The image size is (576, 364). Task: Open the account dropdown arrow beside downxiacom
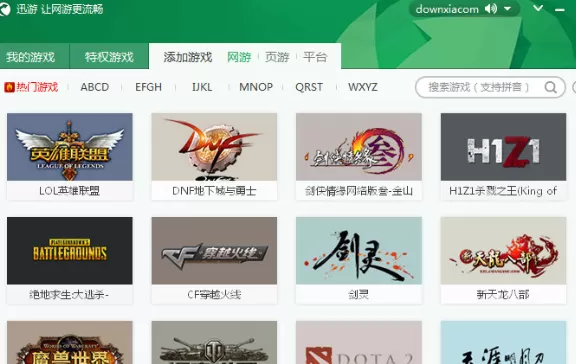pyautogui.click(x=508, y=9)
